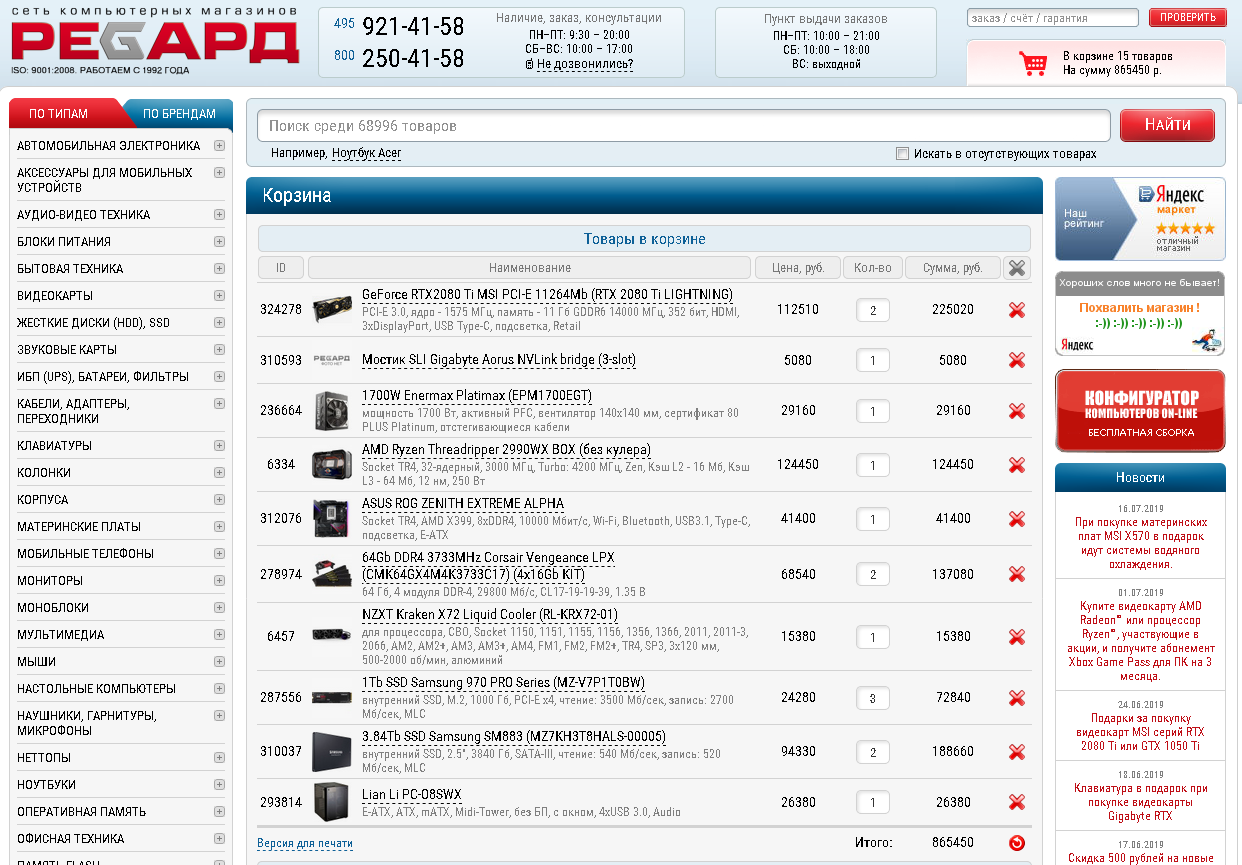Open Версия для печати link
The image size is (1242, 865).
click(305, 844)
